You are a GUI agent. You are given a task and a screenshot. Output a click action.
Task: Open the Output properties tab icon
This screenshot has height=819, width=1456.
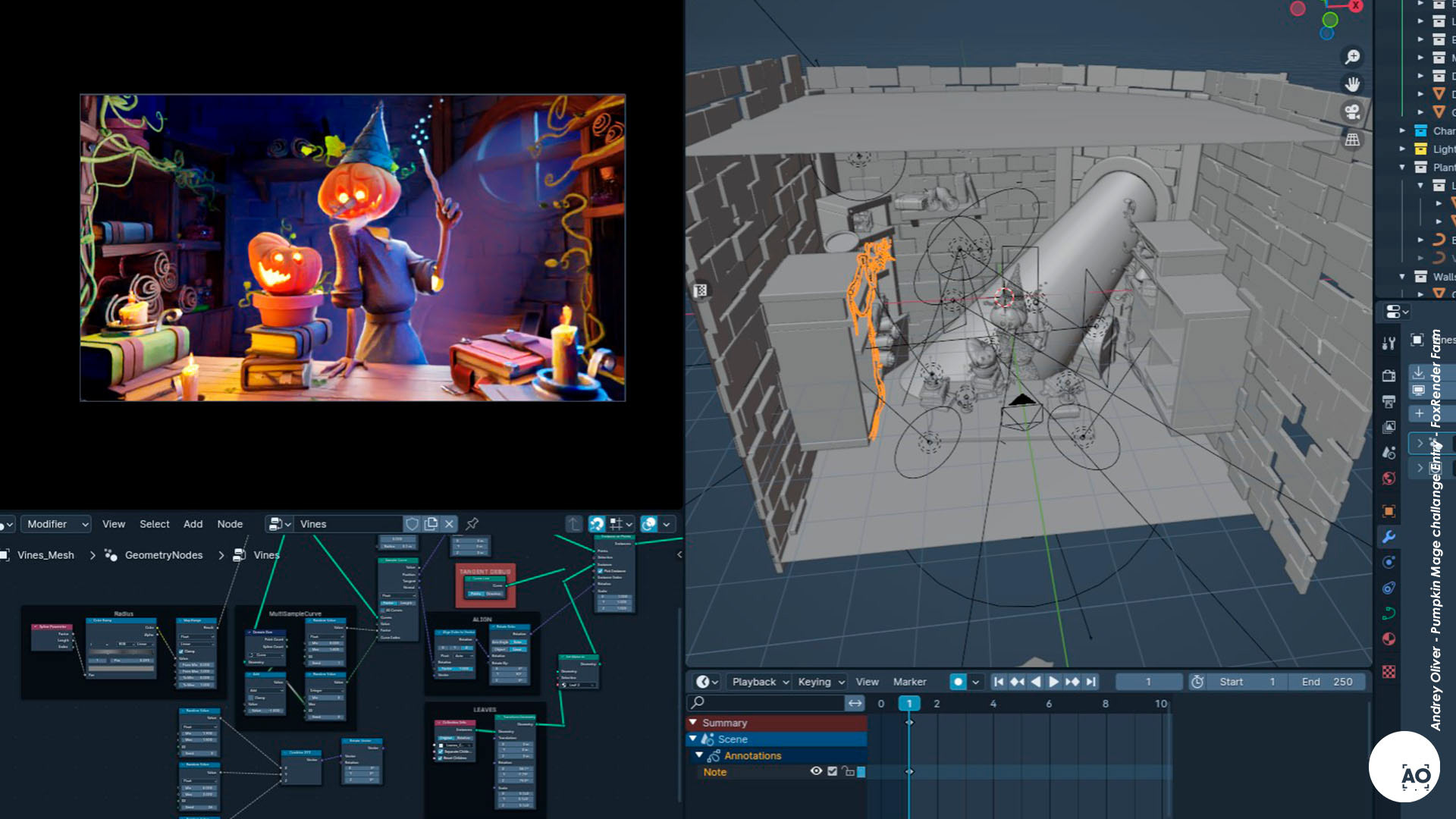coord(1389,401)
